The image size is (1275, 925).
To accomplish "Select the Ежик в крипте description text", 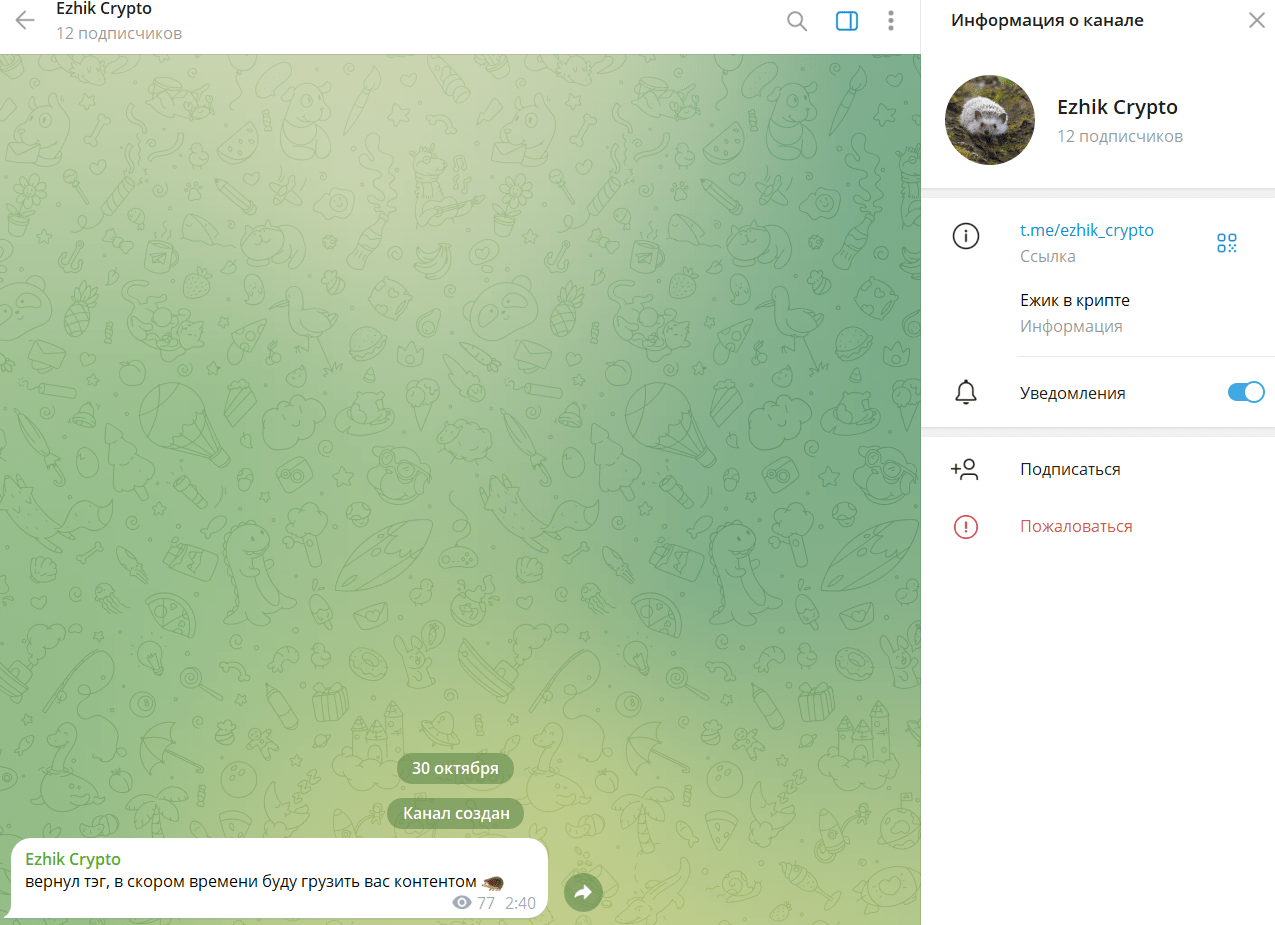I will coord(1075,300).
